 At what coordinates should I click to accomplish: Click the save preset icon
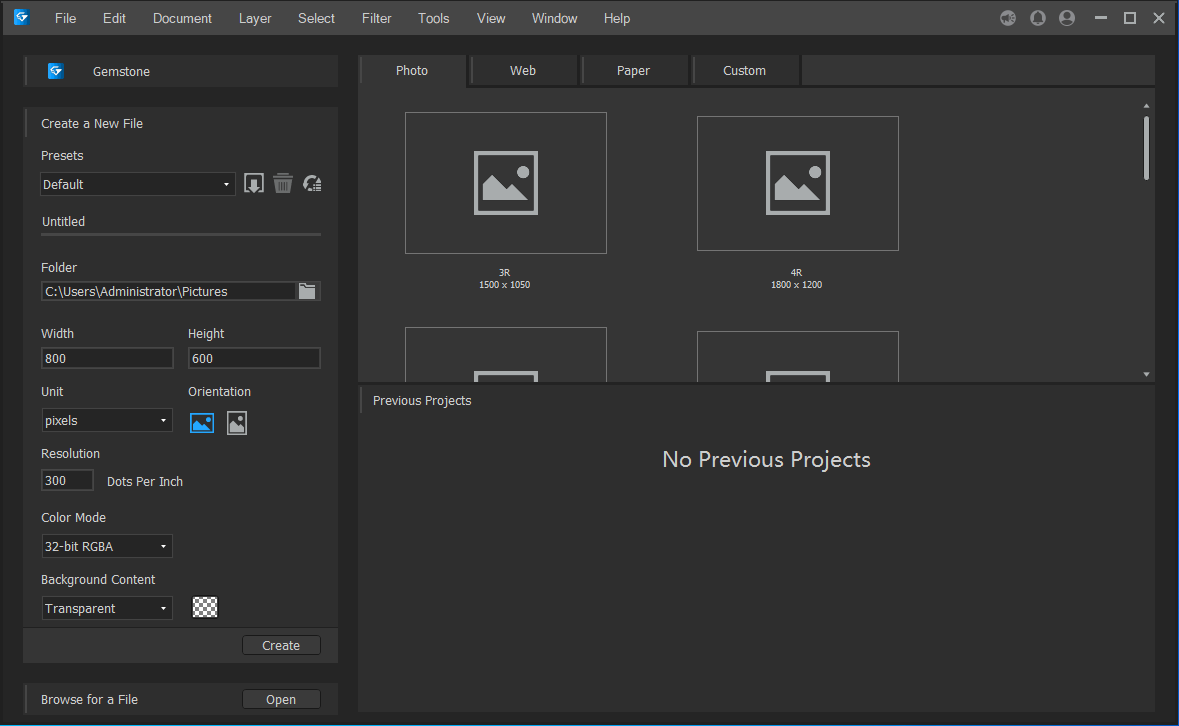coord(254,184)
